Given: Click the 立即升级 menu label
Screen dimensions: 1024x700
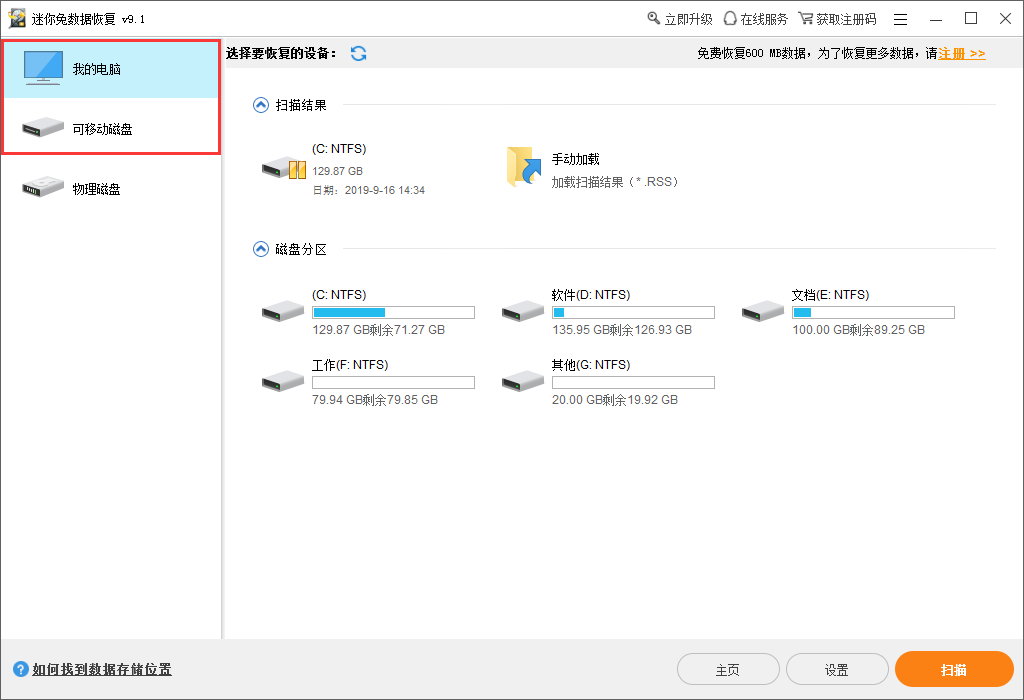Looking at the screenshot, I should point(688,20).
